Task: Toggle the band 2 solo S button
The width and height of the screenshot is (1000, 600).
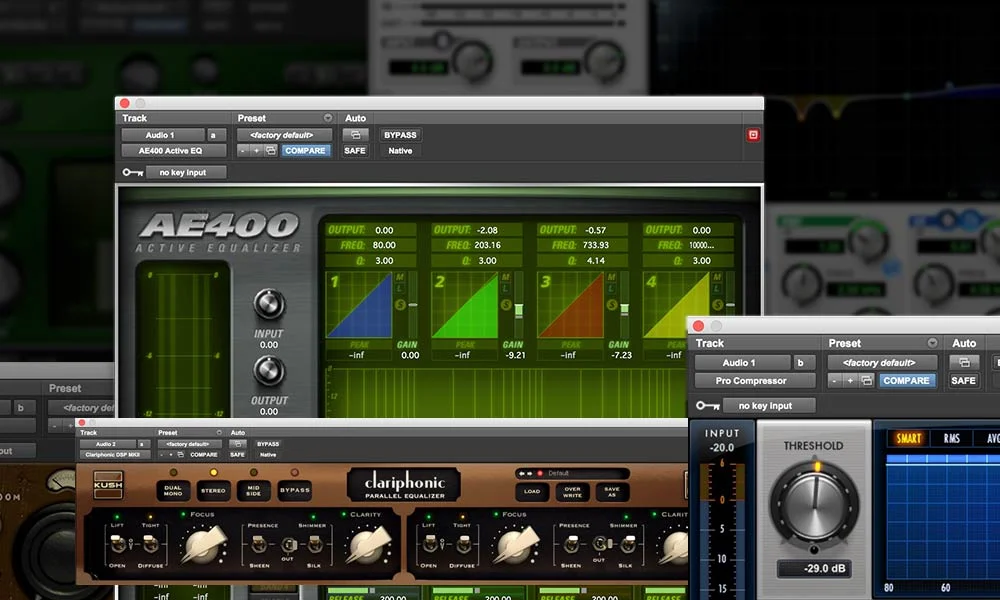Action: [506, 305]
